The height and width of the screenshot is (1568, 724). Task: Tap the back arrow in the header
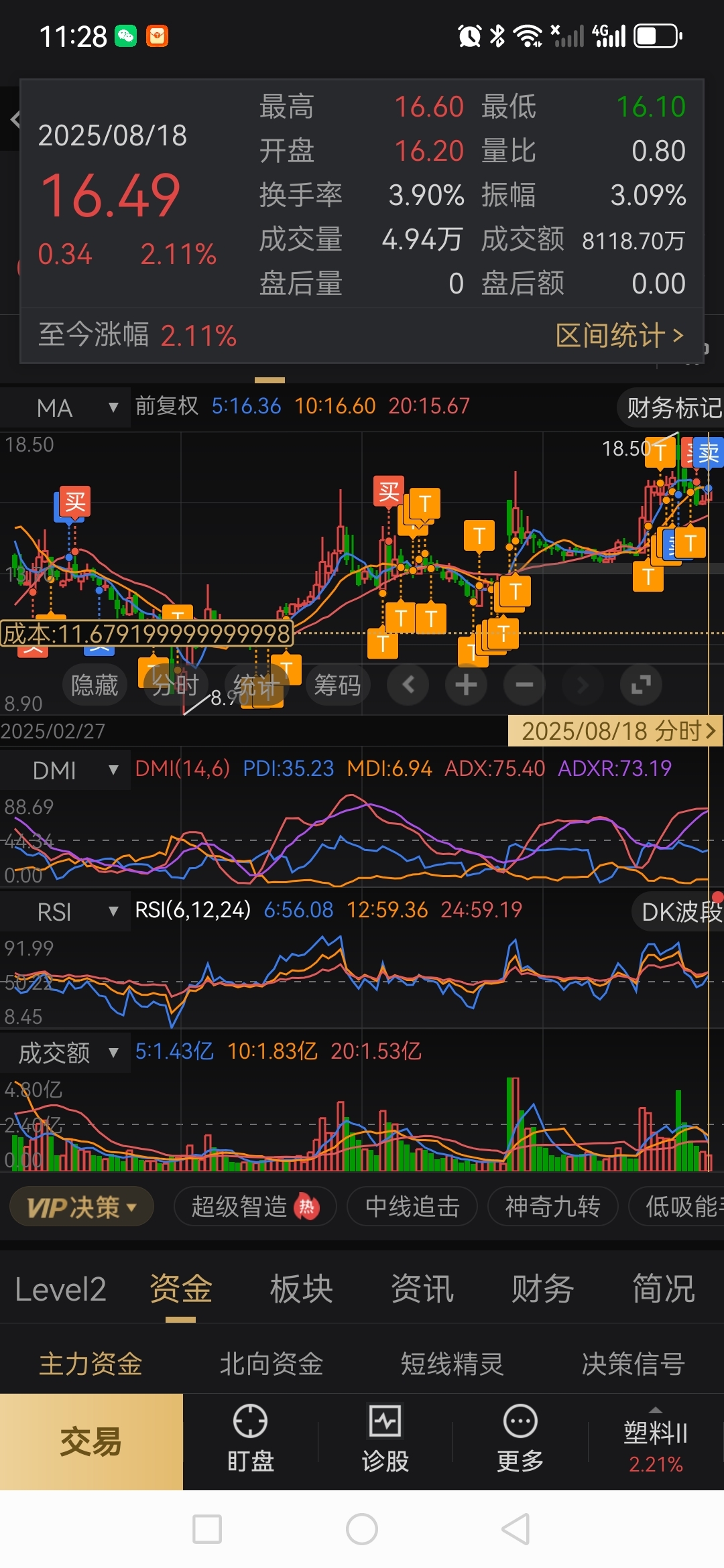[x=15, y=119]
